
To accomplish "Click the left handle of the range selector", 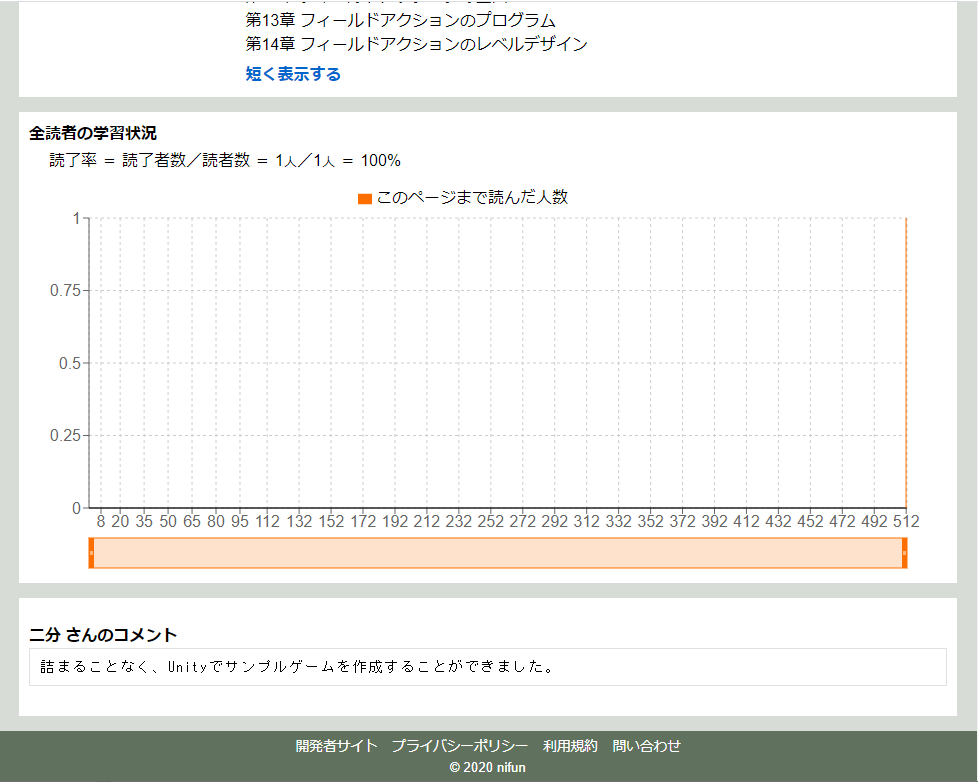I will click(91, 552).
